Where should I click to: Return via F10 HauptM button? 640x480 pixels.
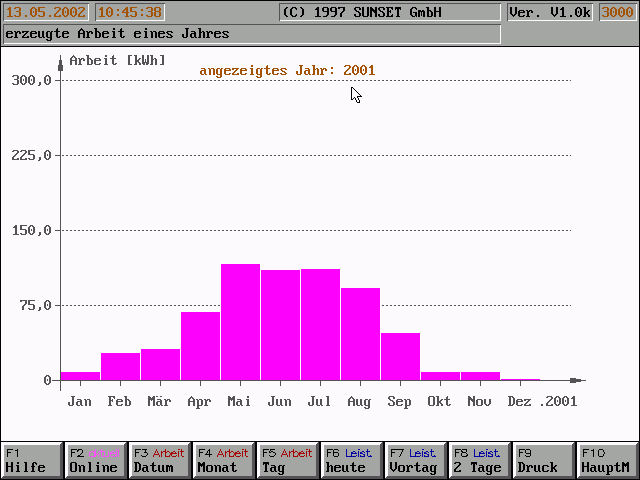(x=607, y=460)
